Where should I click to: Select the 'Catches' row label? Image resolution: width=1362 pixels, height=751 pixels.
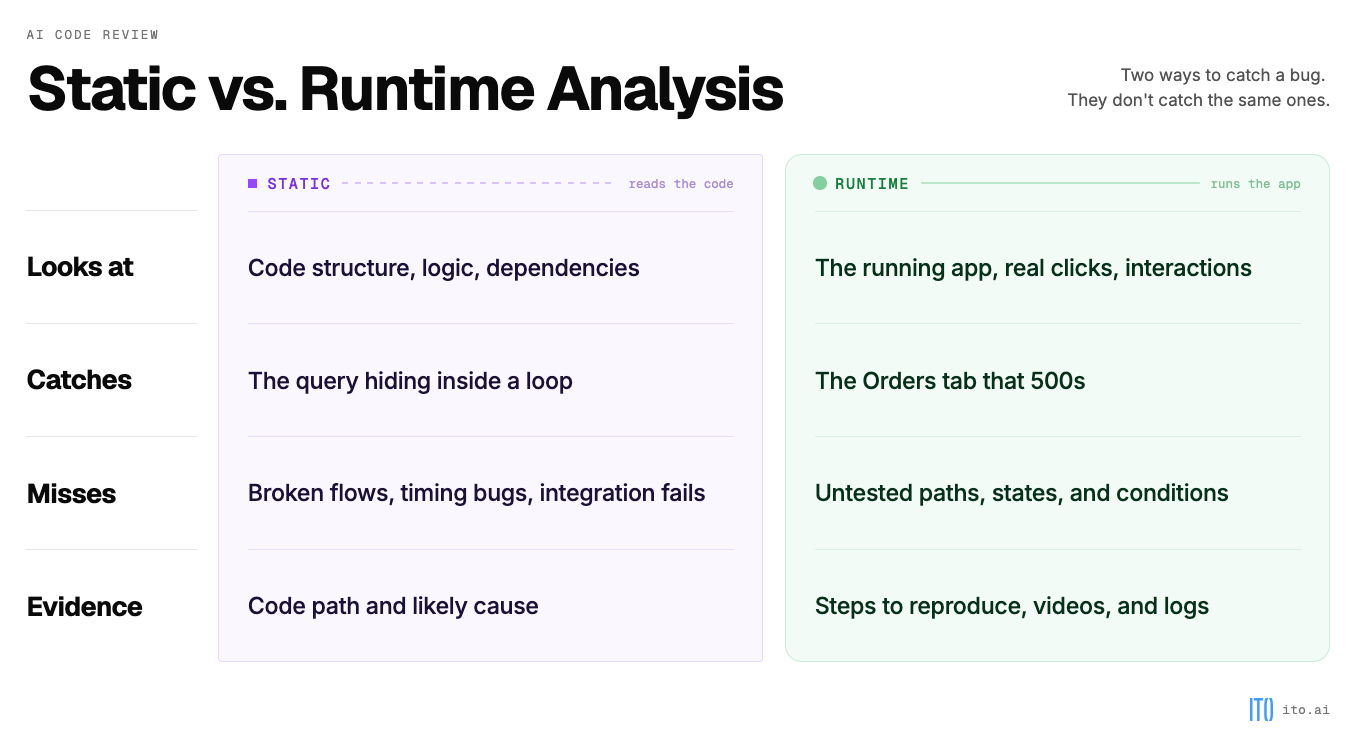[x=79, y=380]
